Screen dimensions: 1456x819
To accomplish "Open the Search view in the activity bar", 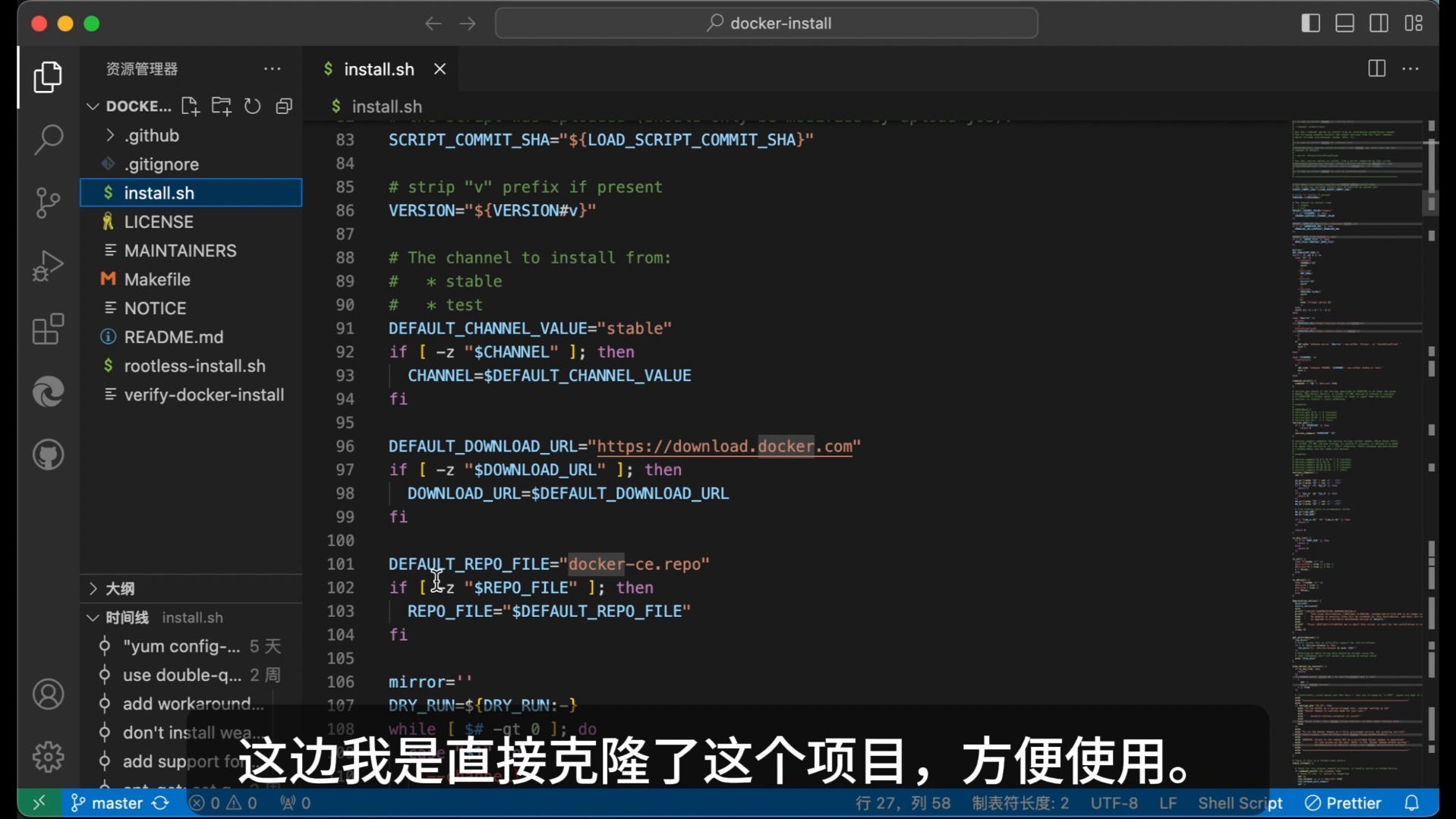I will 48,140.
